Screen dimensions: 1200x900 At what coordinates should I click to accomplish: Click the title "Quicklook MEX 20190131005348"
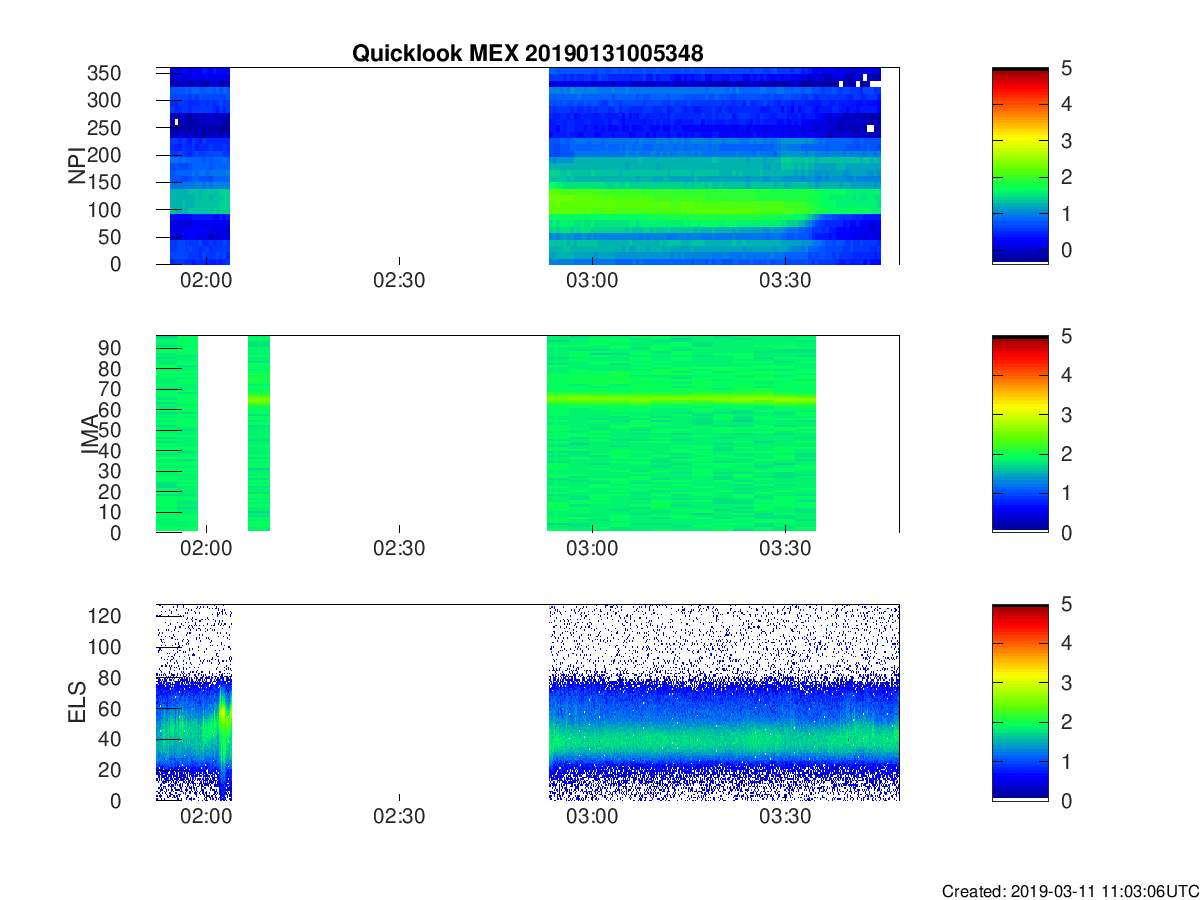pyautogui.click(x=528, y=54)
